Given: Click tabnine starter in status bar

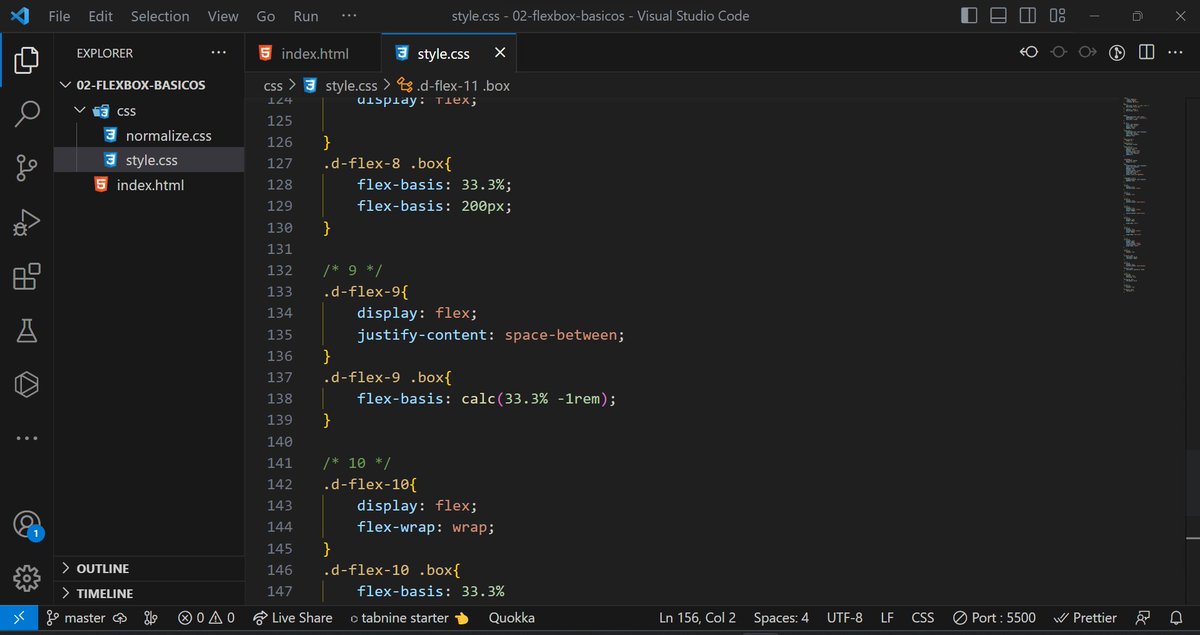Looking at the screenshot, I should (409, 618).
